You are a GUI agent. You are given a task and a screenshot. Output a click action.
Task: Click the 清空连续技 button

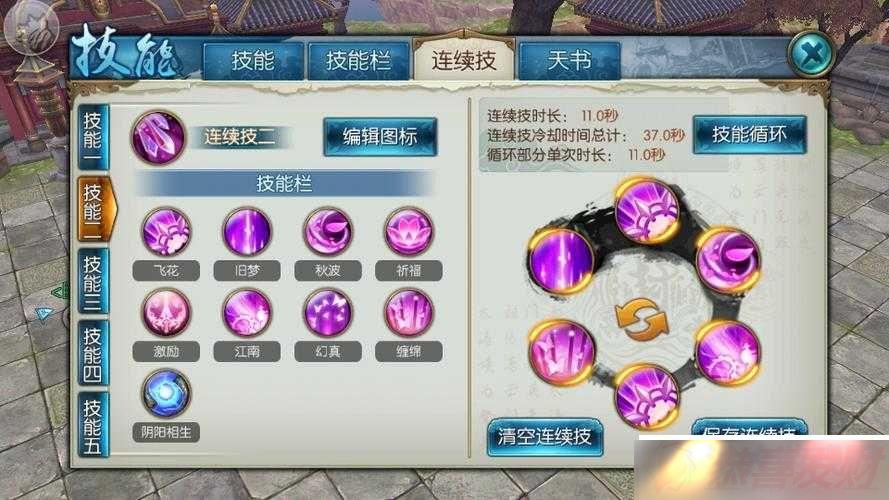point(544,437)
